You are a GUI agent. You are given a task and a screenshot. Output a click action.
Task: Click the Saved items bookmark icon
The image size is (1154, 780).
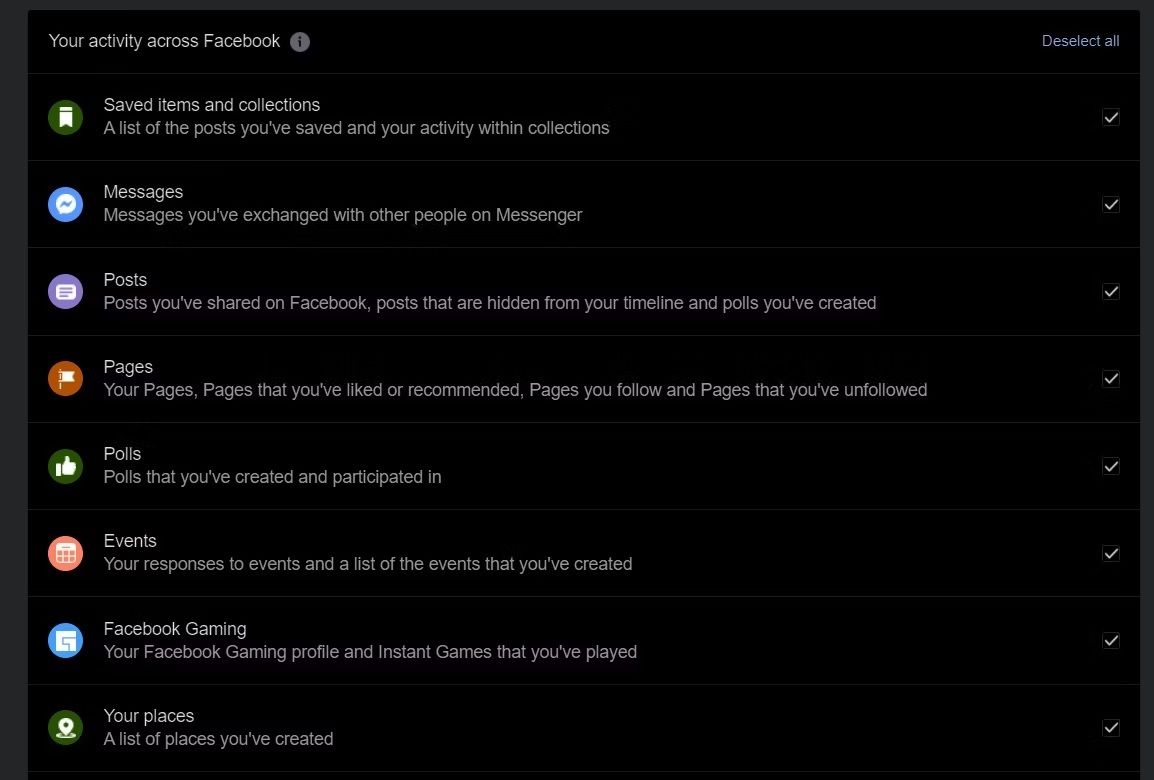click(65, 116)
